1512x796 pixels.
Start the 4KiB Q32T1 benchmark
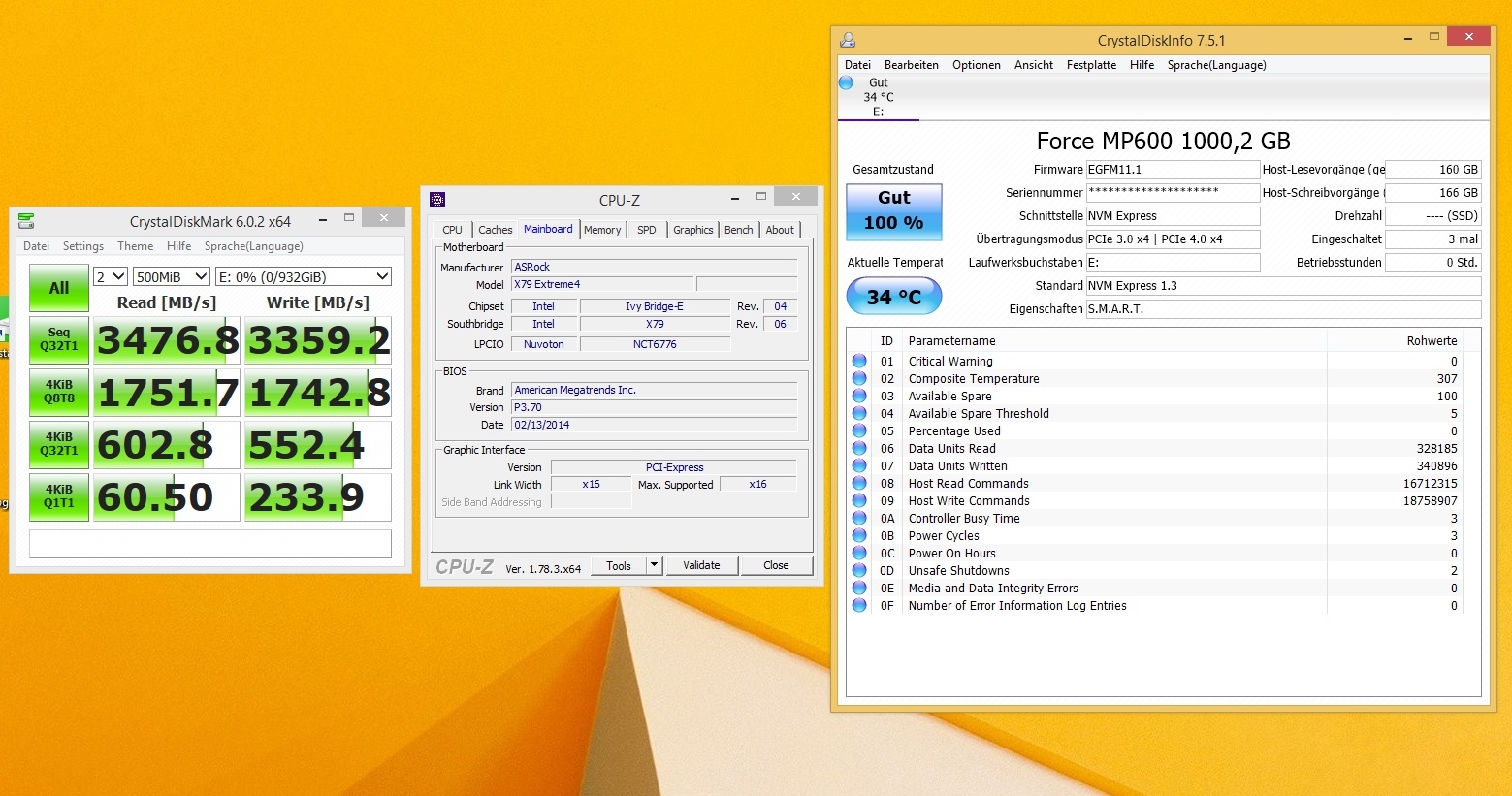(59, 445)
